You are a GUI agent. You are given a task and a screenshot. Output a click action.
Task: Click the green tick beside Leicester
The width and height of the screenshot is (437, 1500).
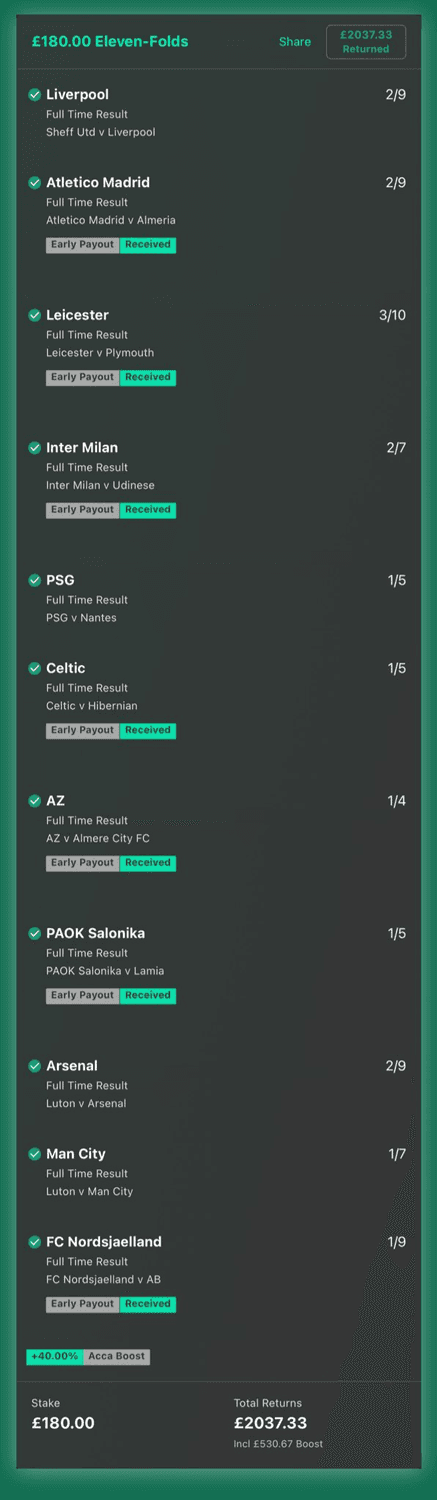35,316
